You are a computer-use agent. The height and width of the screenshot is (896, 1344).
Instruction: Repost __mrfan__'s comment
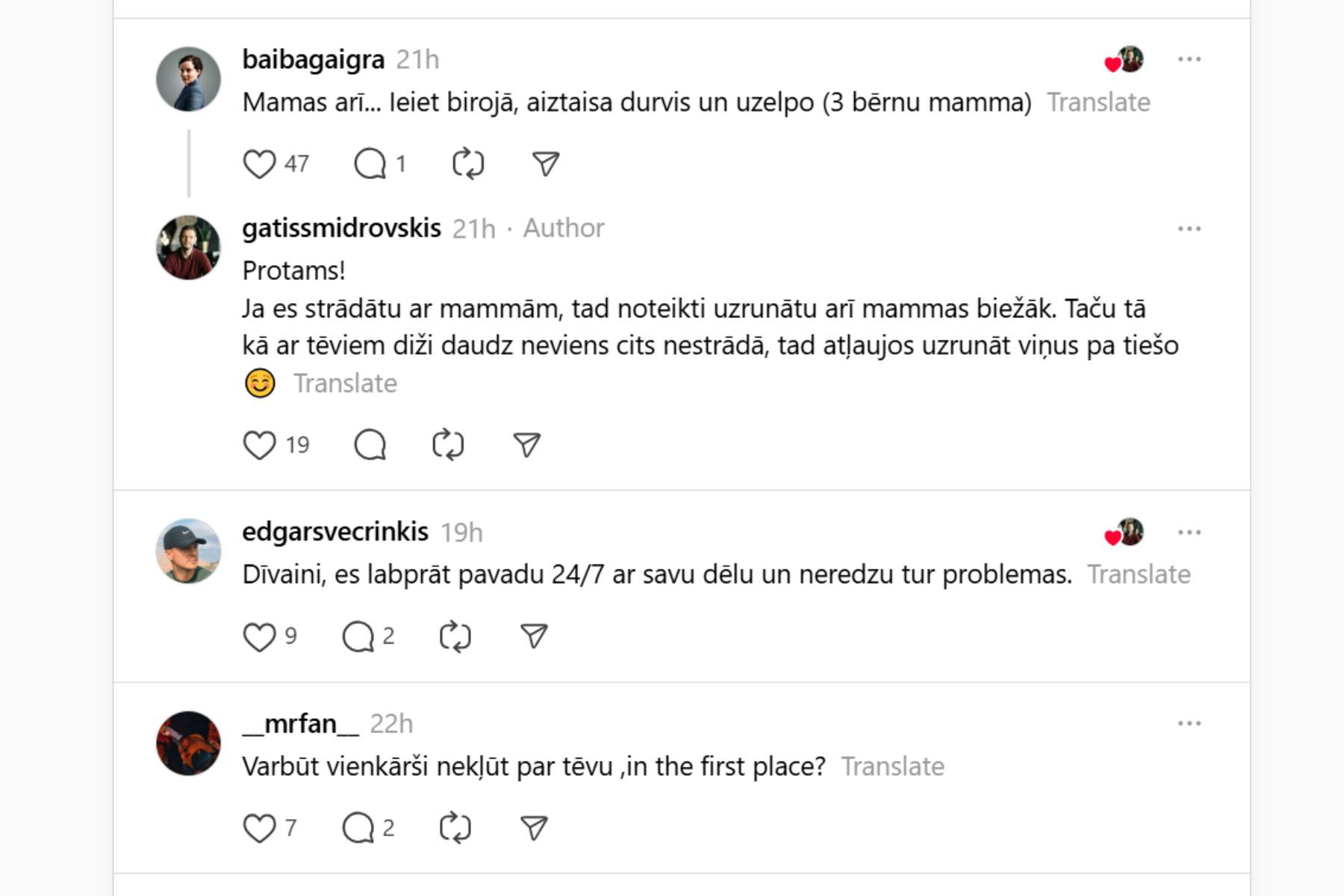click(x=455, y=828)
